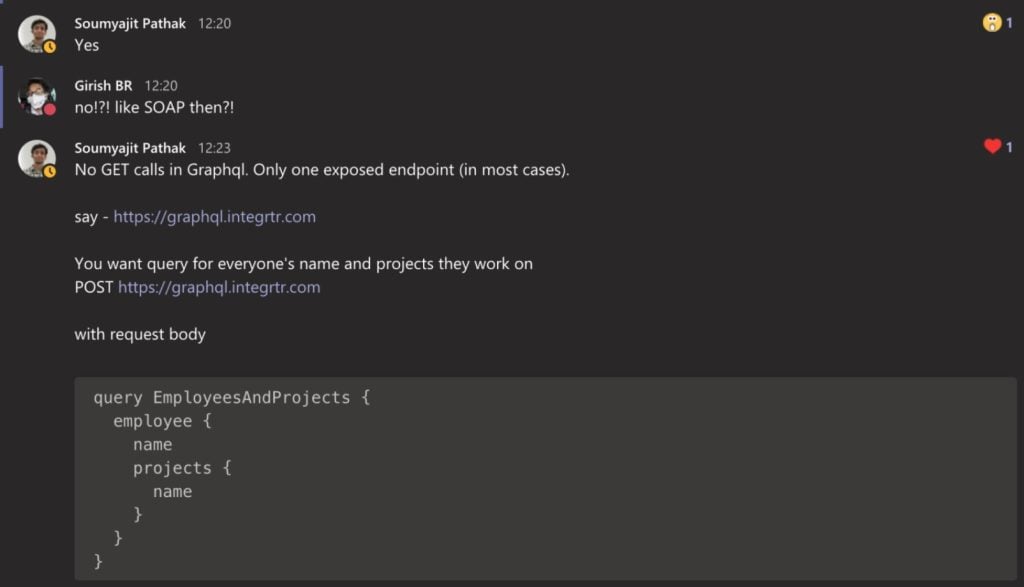Screen dimensions: 1024x587
Task: Click the red heart reaction icon
Action: [x=992, y=147]
